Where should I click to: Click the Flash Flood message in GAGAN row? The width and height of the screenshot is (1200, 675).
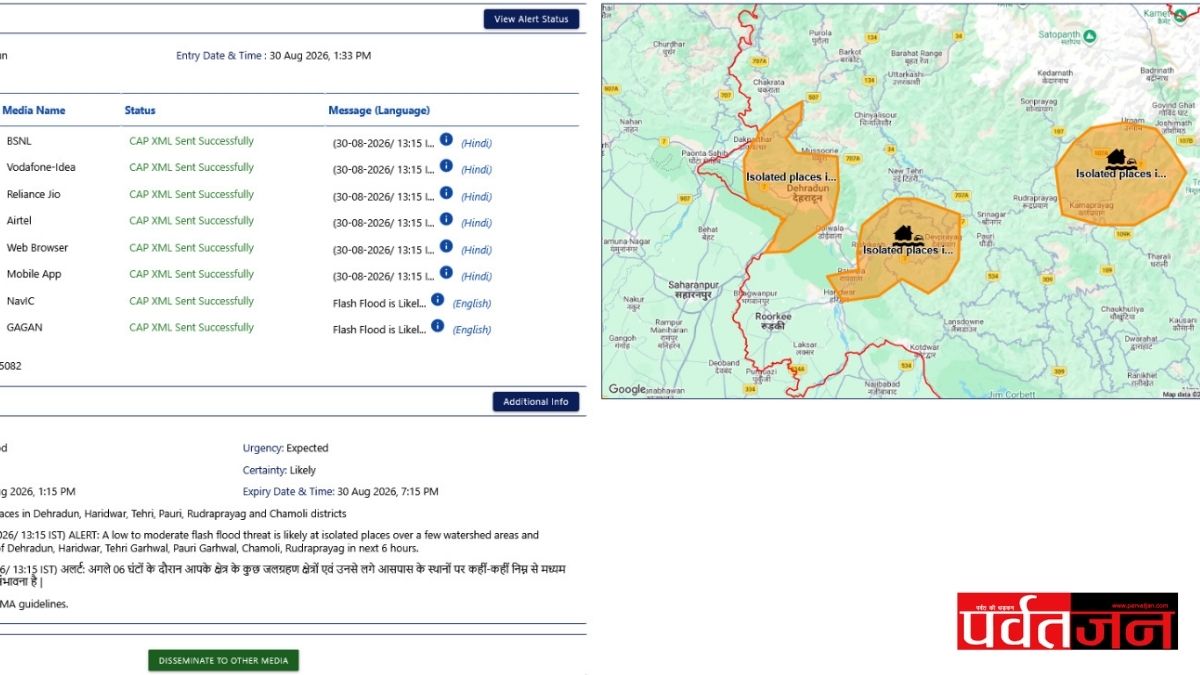379,329
